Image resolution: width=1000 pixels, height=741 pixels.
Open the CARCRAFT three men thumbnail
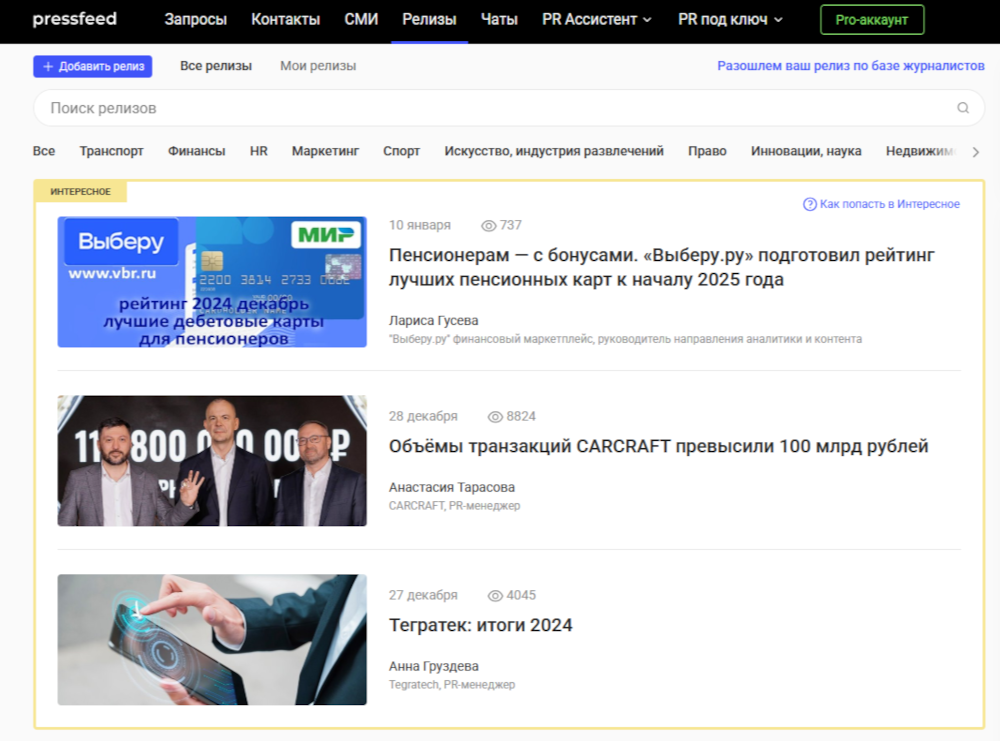(x=212, y=460)
